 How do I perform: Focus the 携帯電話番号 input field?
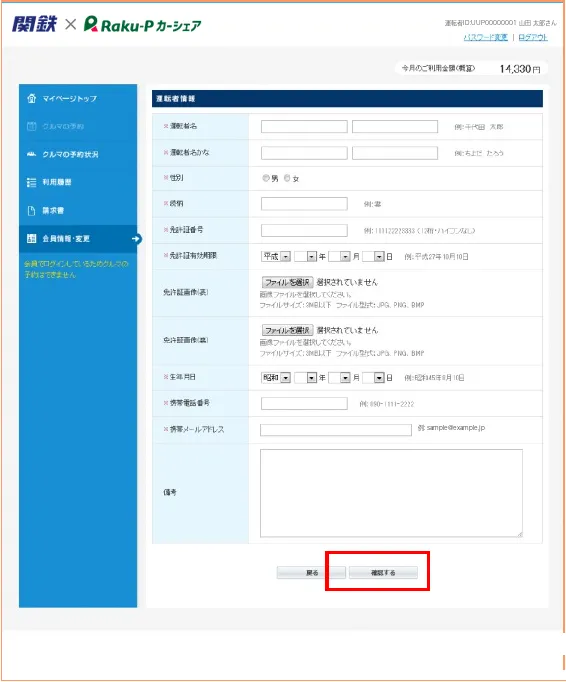click(304, 404)
